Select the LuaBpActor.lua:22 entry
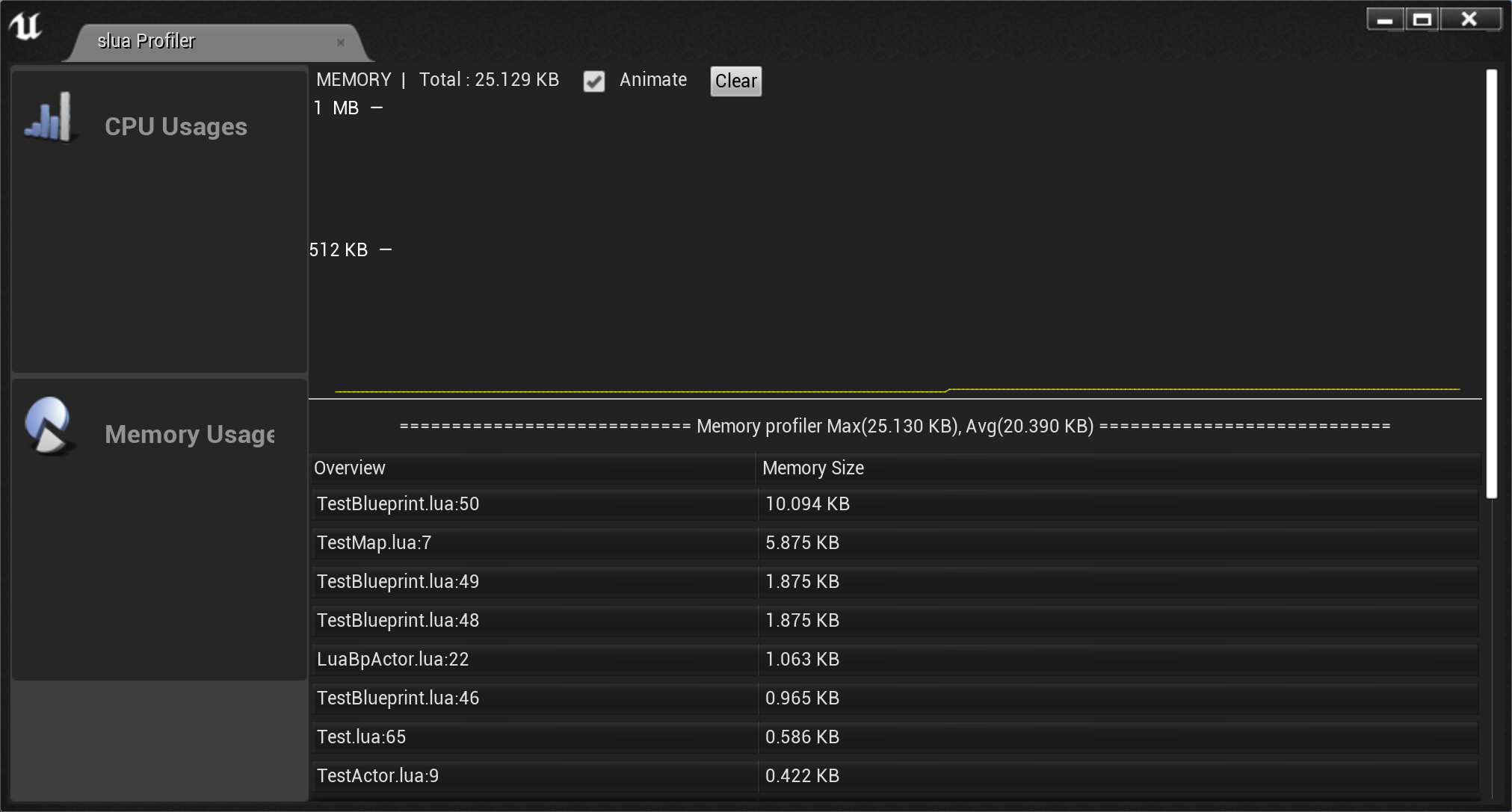The width and height of the screenshot is (1512, 812). (392, 660)
